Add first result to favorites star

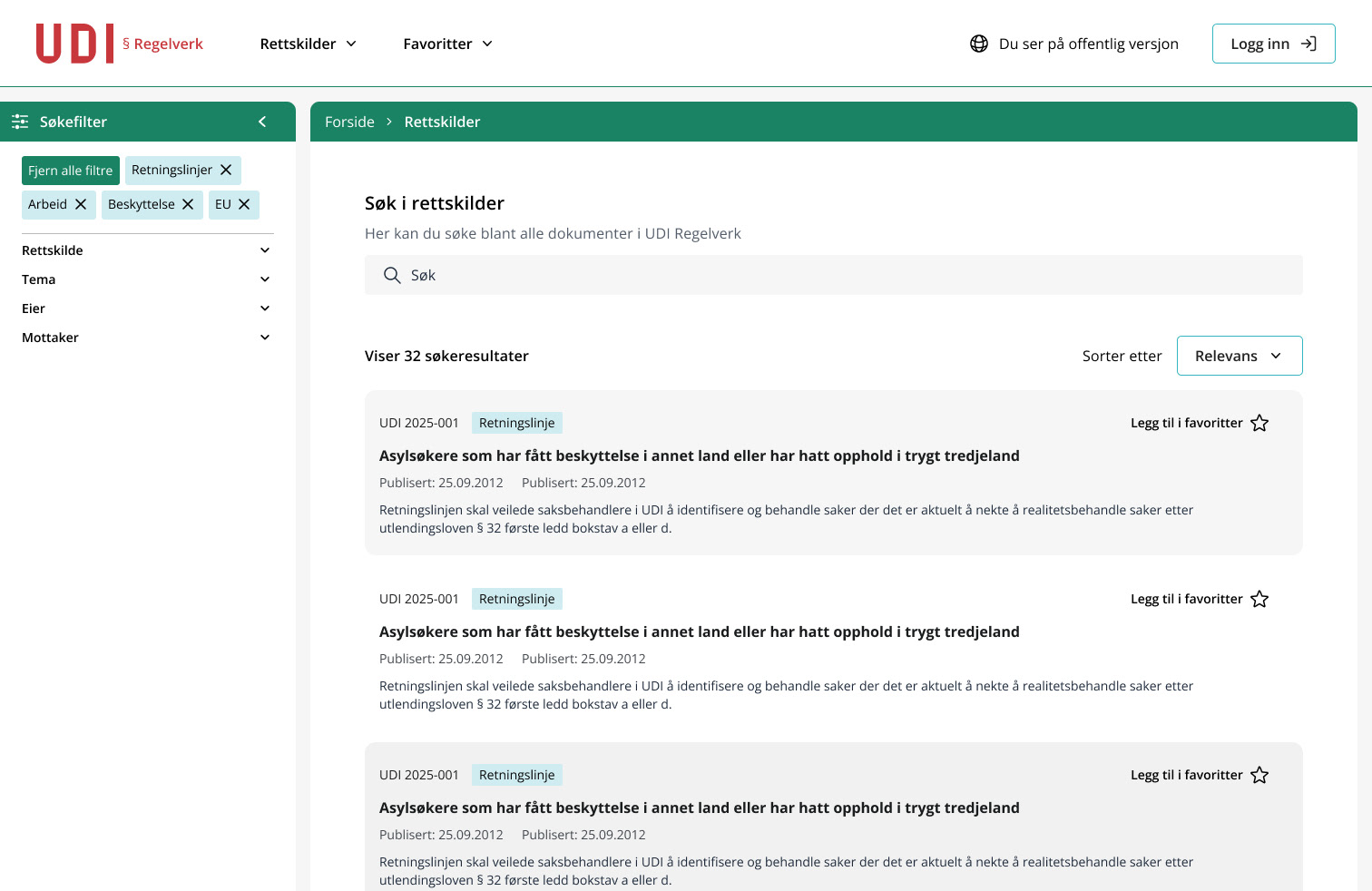tap(1259, 423)
